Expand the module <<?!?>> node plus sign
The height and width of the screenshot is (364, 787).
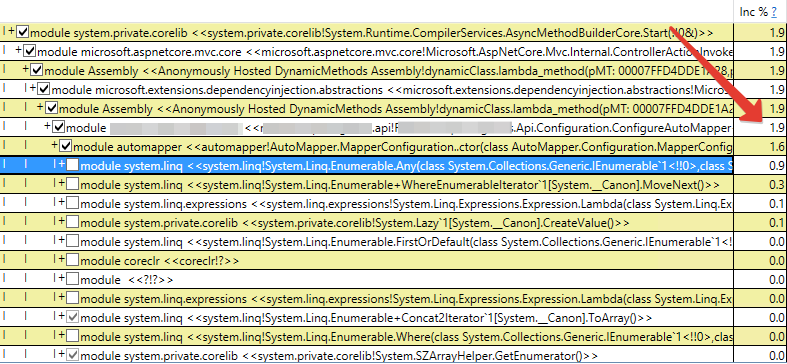pyautogui.click(x=62, y=278)
